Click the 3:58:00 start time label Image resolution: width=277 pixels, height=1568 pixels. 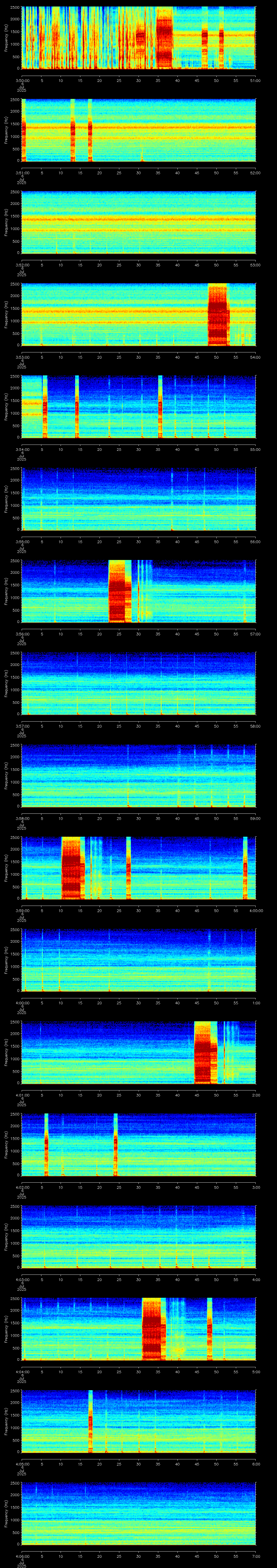(x=22, y=818)
